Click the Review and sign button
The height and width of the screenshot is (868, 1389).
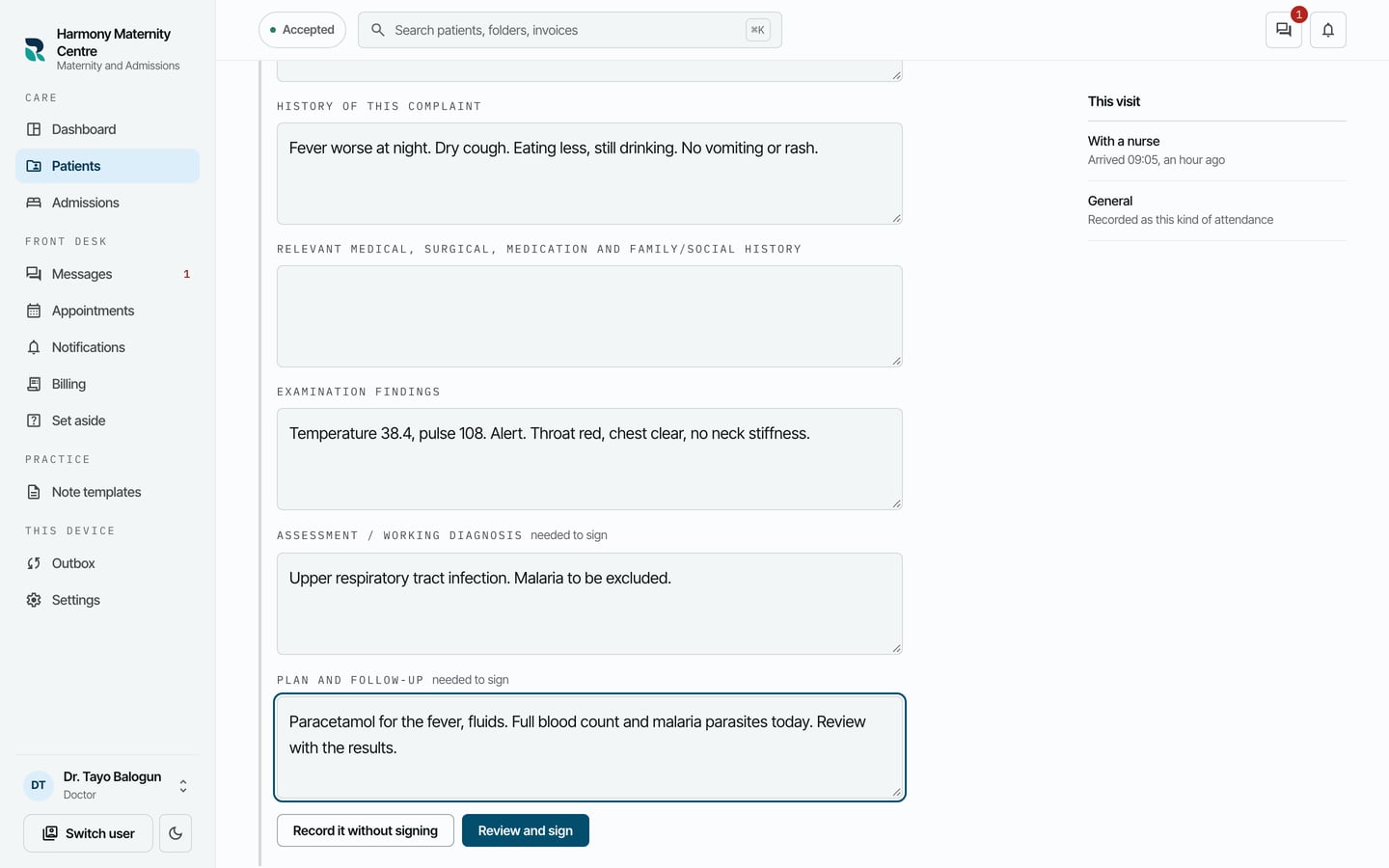pos(526,830)
